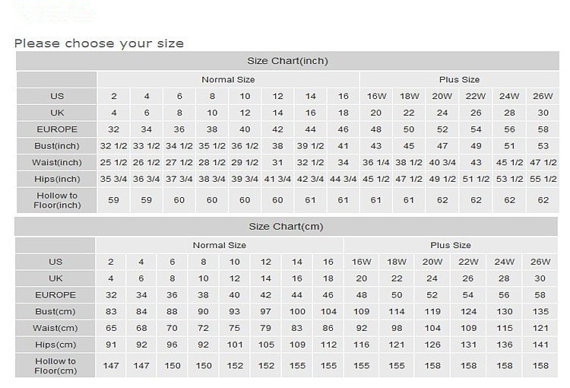Select the Hips(inch) row label
Screen dimensions: 570x388
pos(57,179)
